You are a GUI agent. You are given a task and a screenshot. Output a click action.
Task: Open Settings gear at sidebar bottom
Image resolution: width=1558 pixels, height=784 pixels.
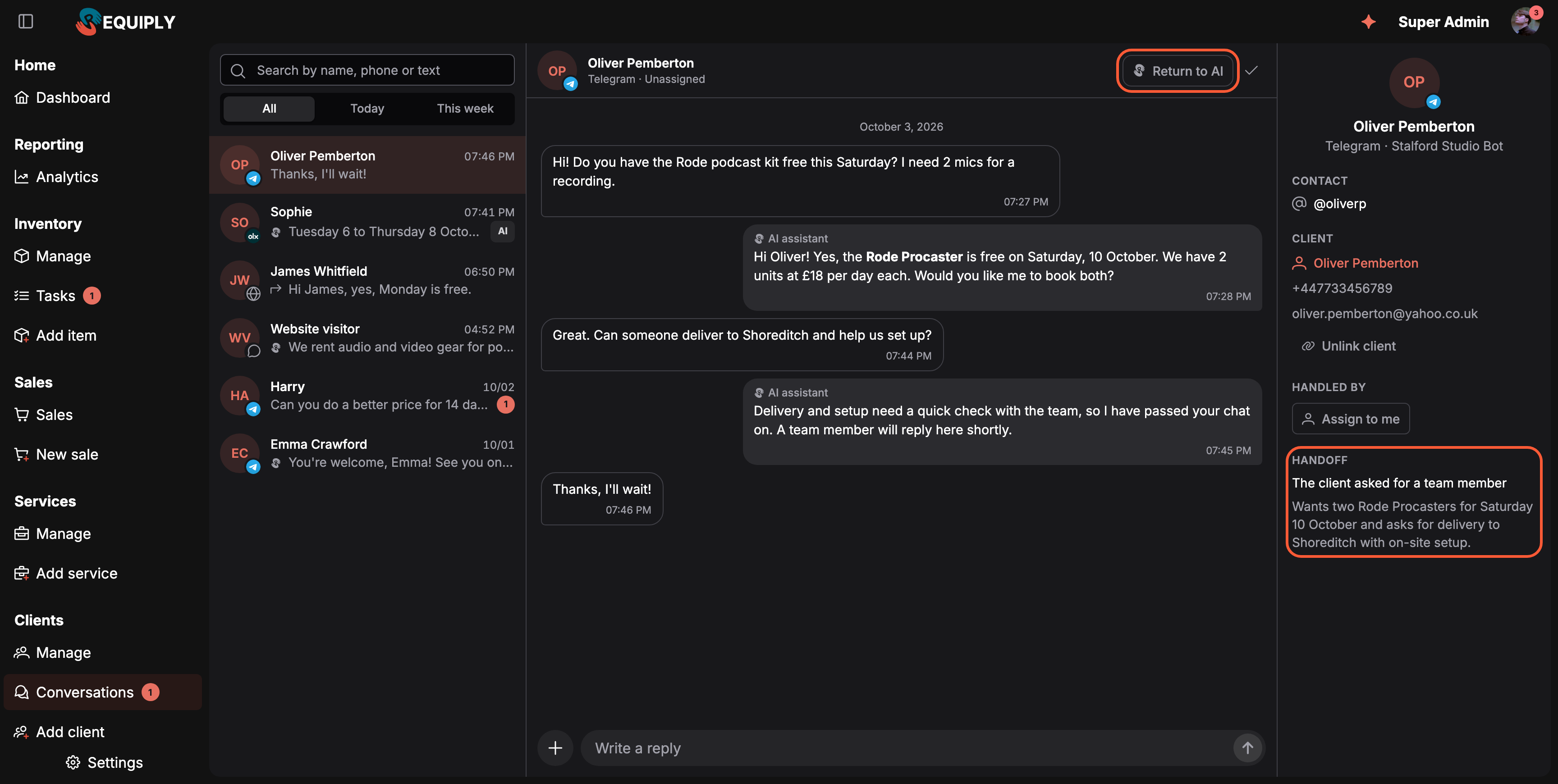click(105, 762)
